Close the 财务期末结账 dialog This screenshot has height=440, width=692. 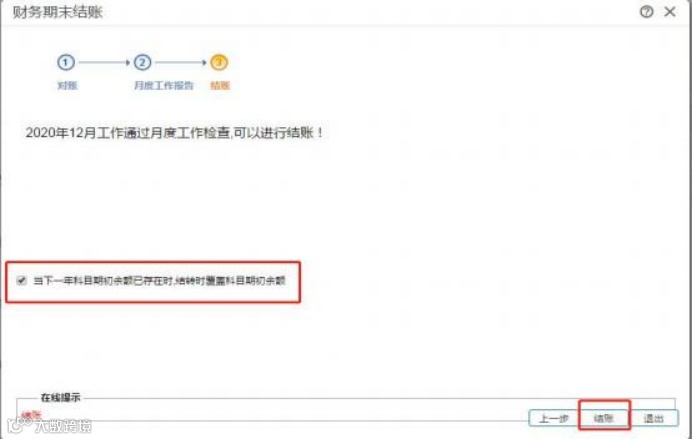[670, 12]
